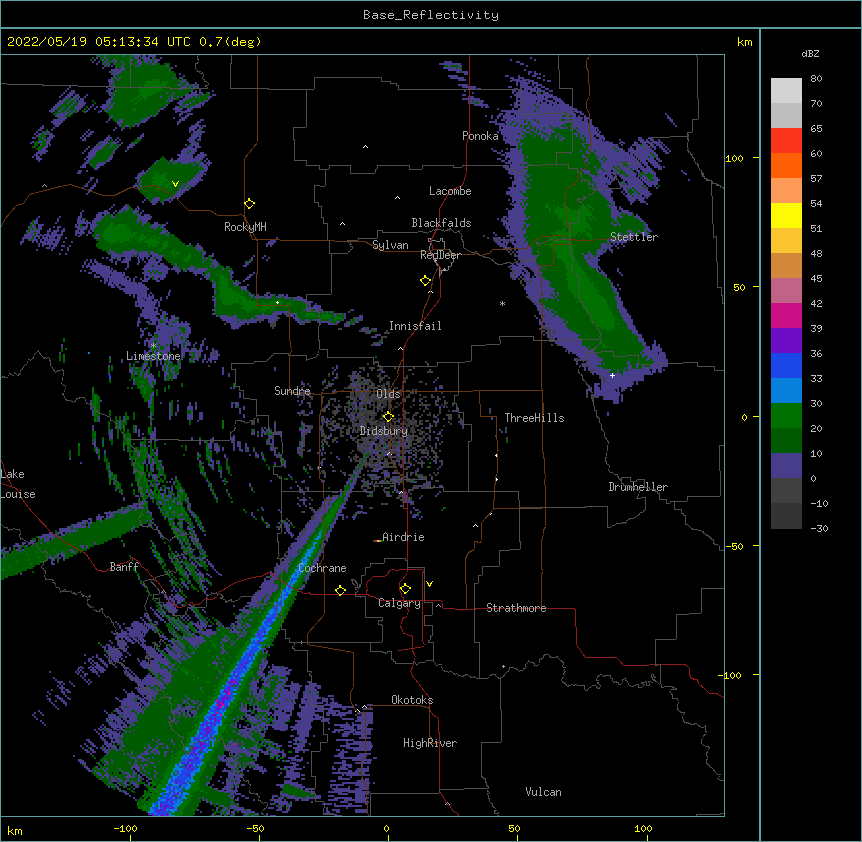862x842 pixels.
Task: Pick the dark blue 33-36 dBZ legend swatch
Action: (x=786, y=365)
